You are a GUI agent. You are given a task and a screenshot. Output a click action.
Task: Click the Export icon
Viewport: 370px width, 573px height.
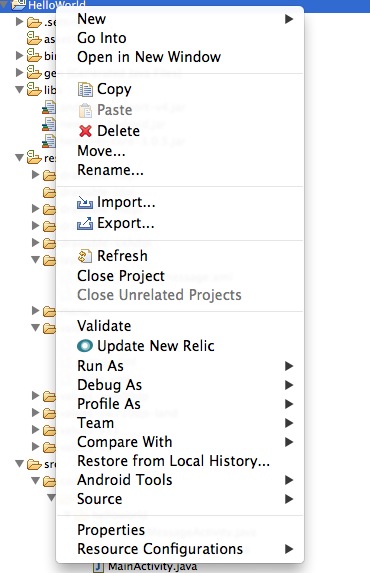pos(85,223)
